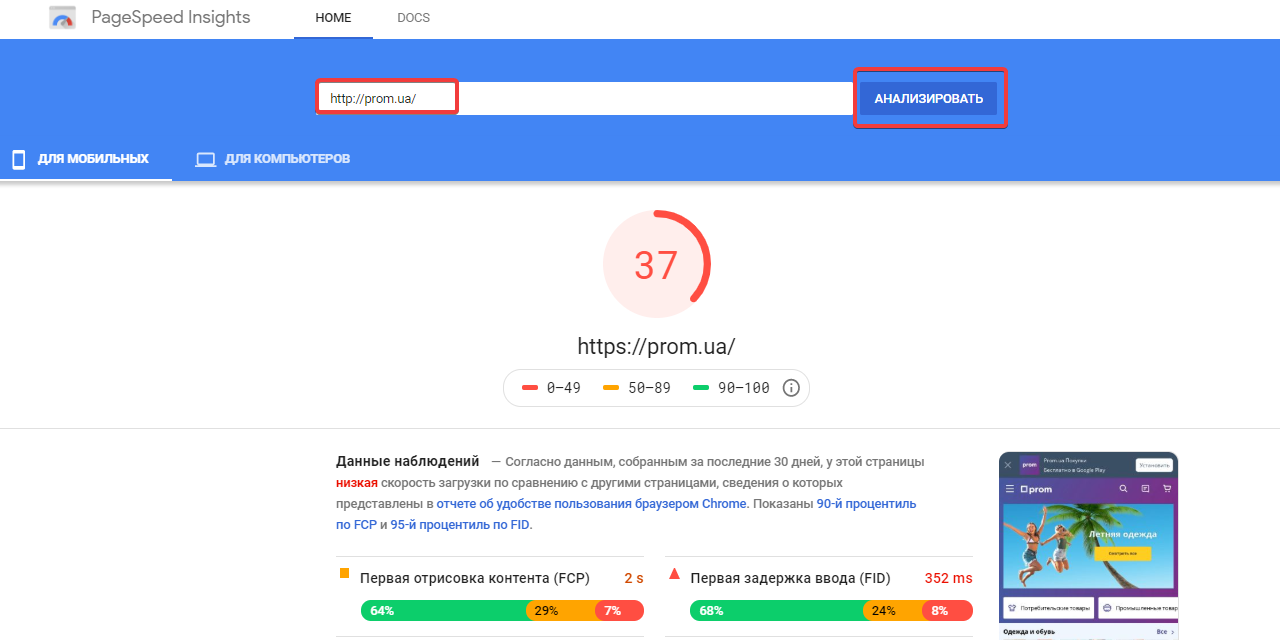Viewport: 1280px width, 640px height.
Task: Click the Первая отрисовка контента (FCP) label
Action: (475, 578)
